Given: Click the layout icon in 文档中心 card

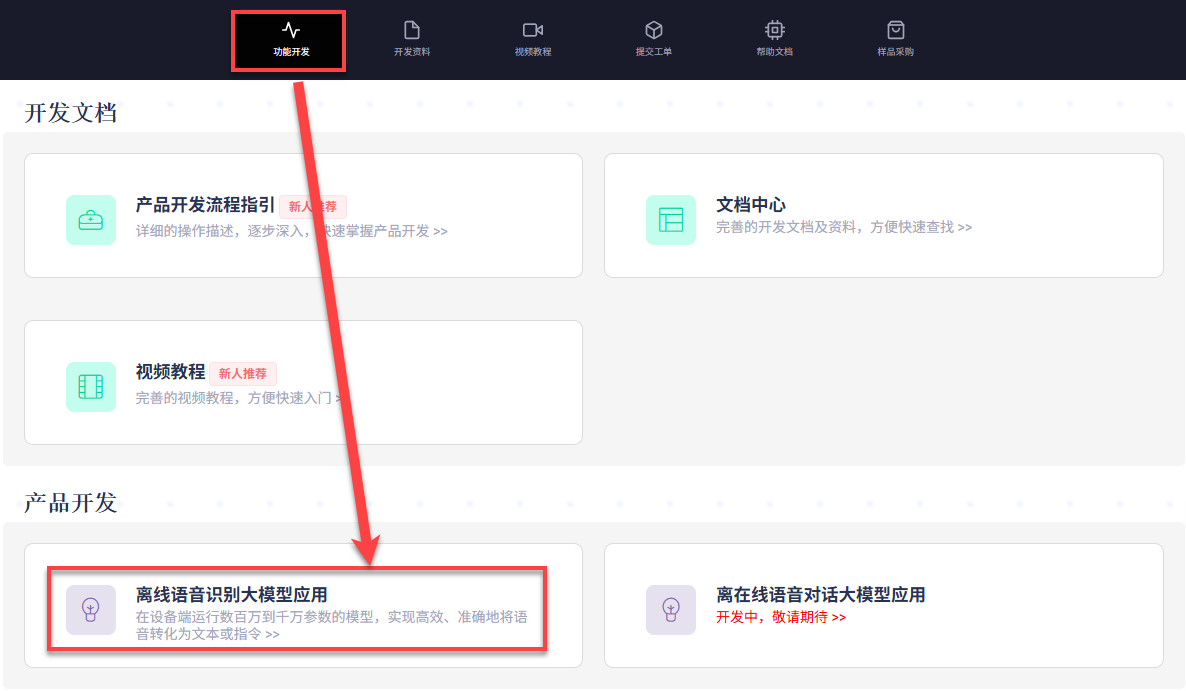Looking at the screenshot, I should coord(671,220).
